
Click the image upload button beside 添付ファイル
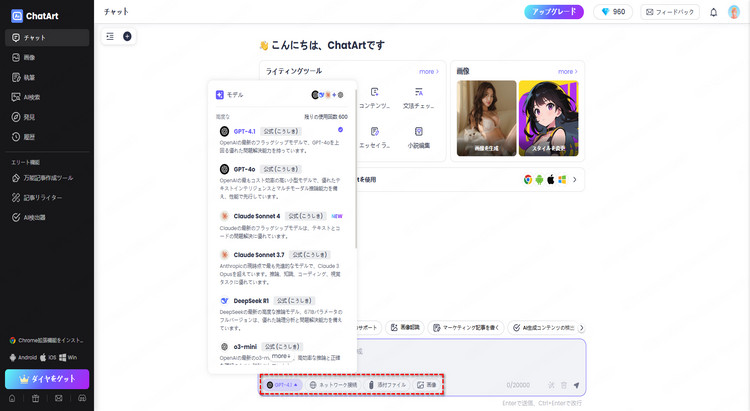[x=426, y=385]
